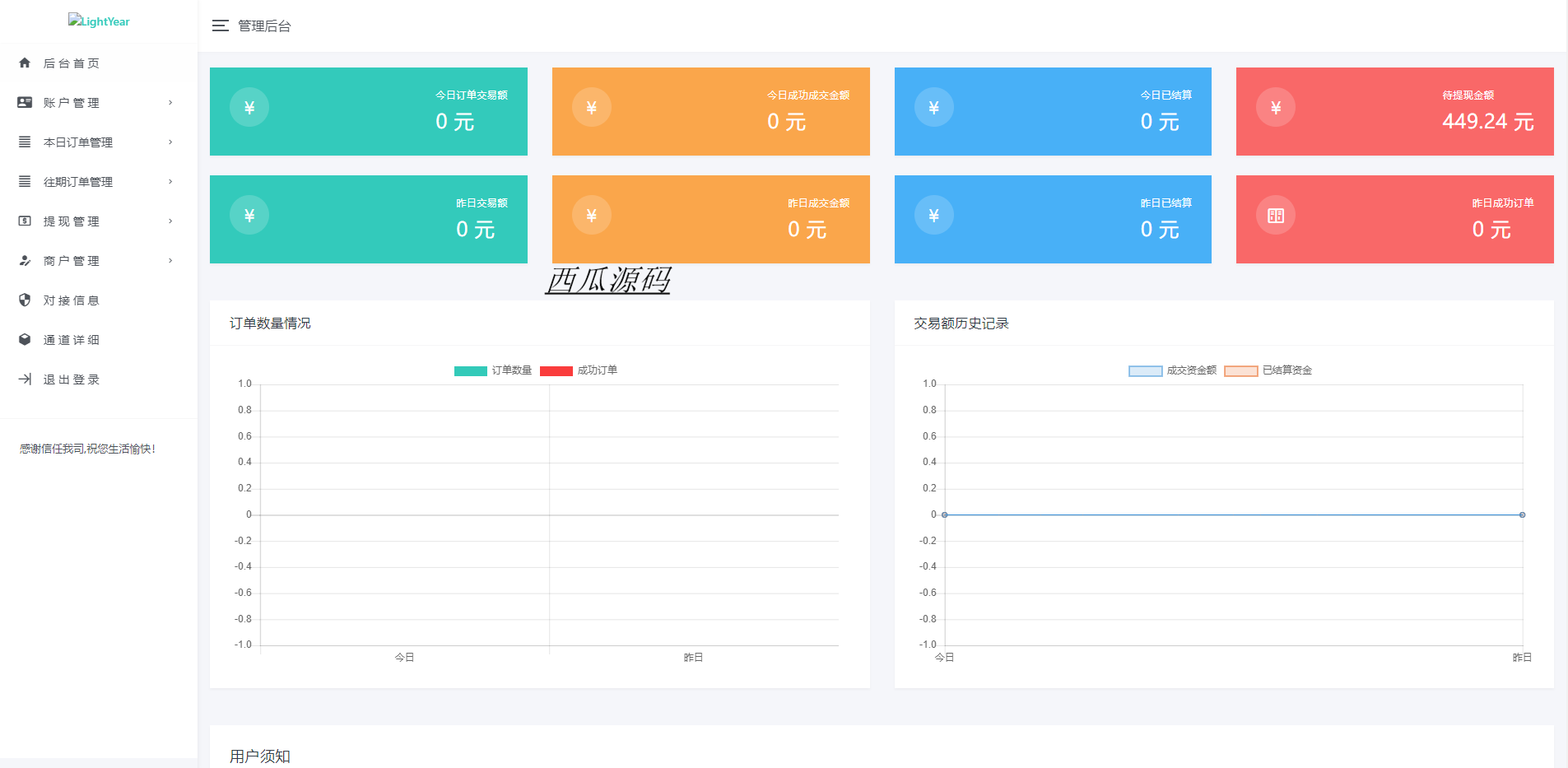Open the 后台首页 menu item

pyautogui.click(x=71, y=63)
